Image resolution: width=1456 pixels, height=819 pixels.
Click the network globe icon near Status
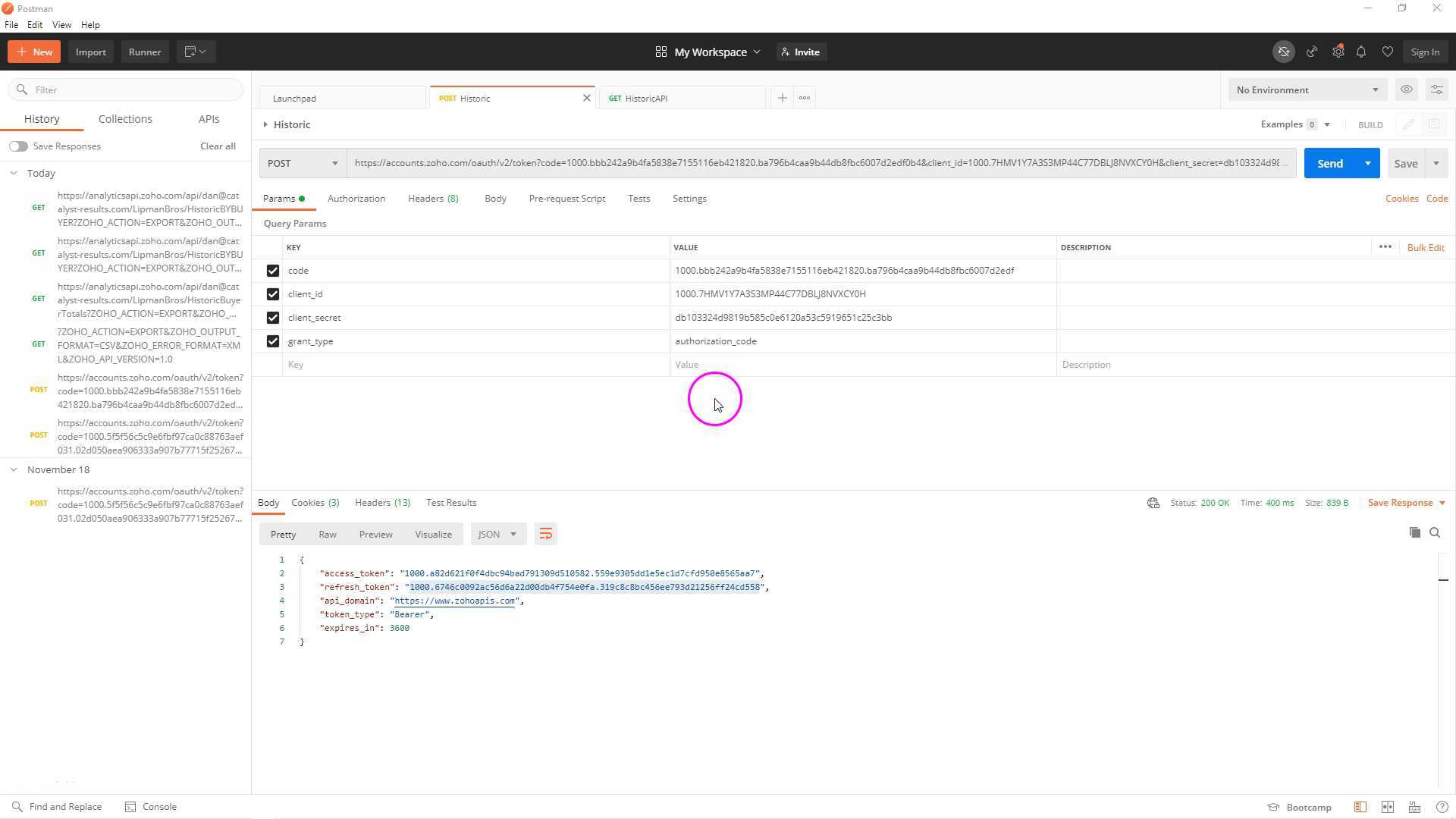[1153, 503]
